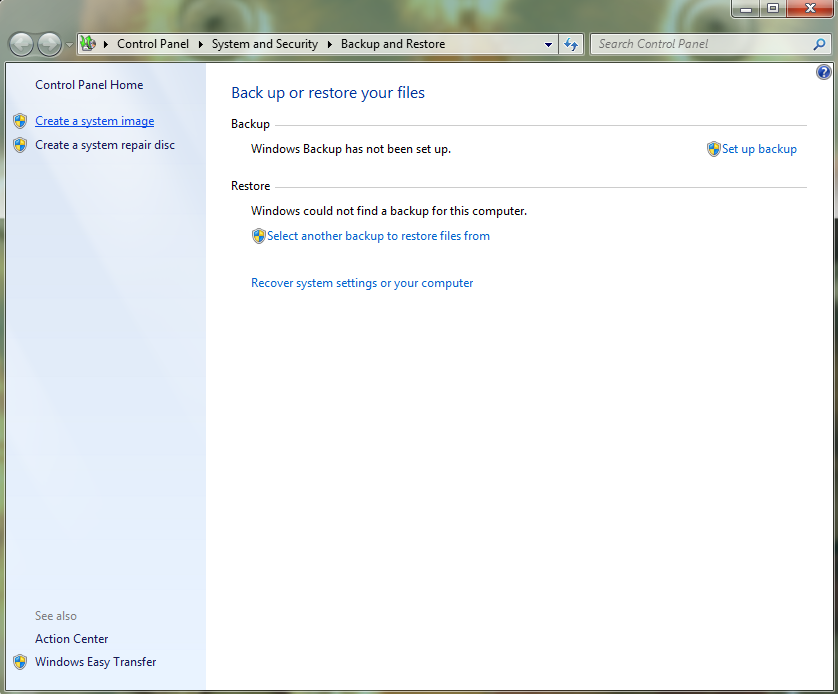Click the shield icon beside Create a system image
Image resolution: width=838 pixels, height=694 pixels.
pos(20,121)
